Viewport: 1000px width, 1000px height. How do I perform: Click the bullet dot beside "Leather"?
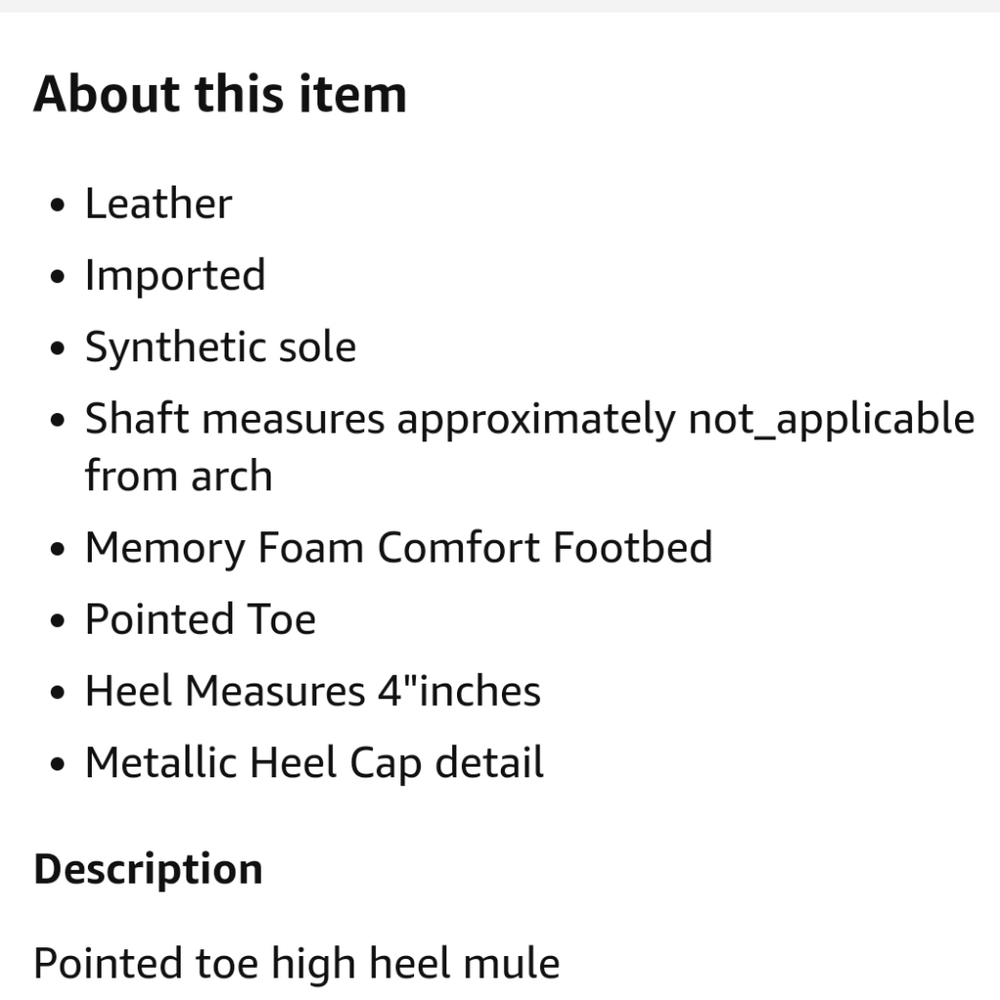tap(59, 207)
